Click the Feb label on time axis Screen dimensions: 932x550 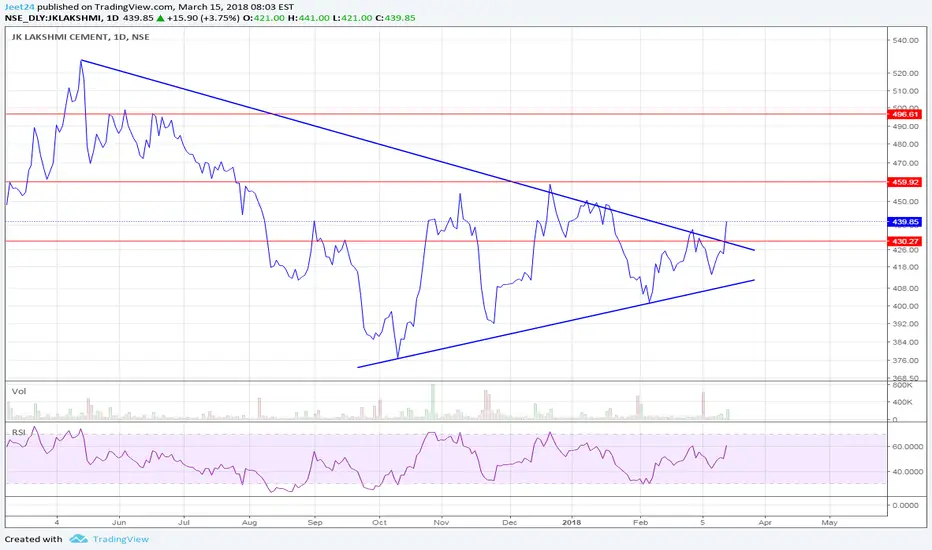pyautogui.click(x=640, y=523)
